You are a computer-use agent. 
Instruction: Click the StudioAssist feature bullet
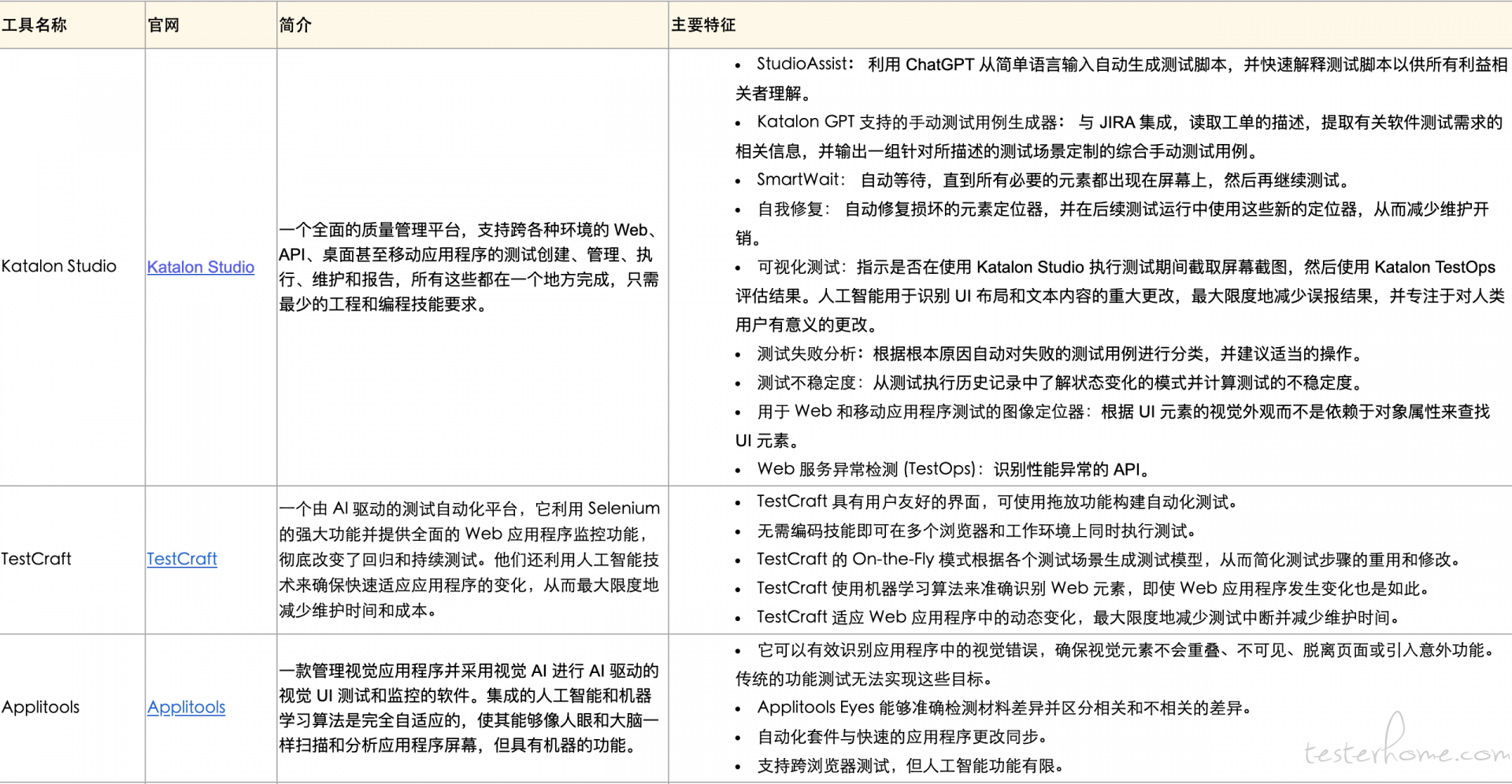1121,79
